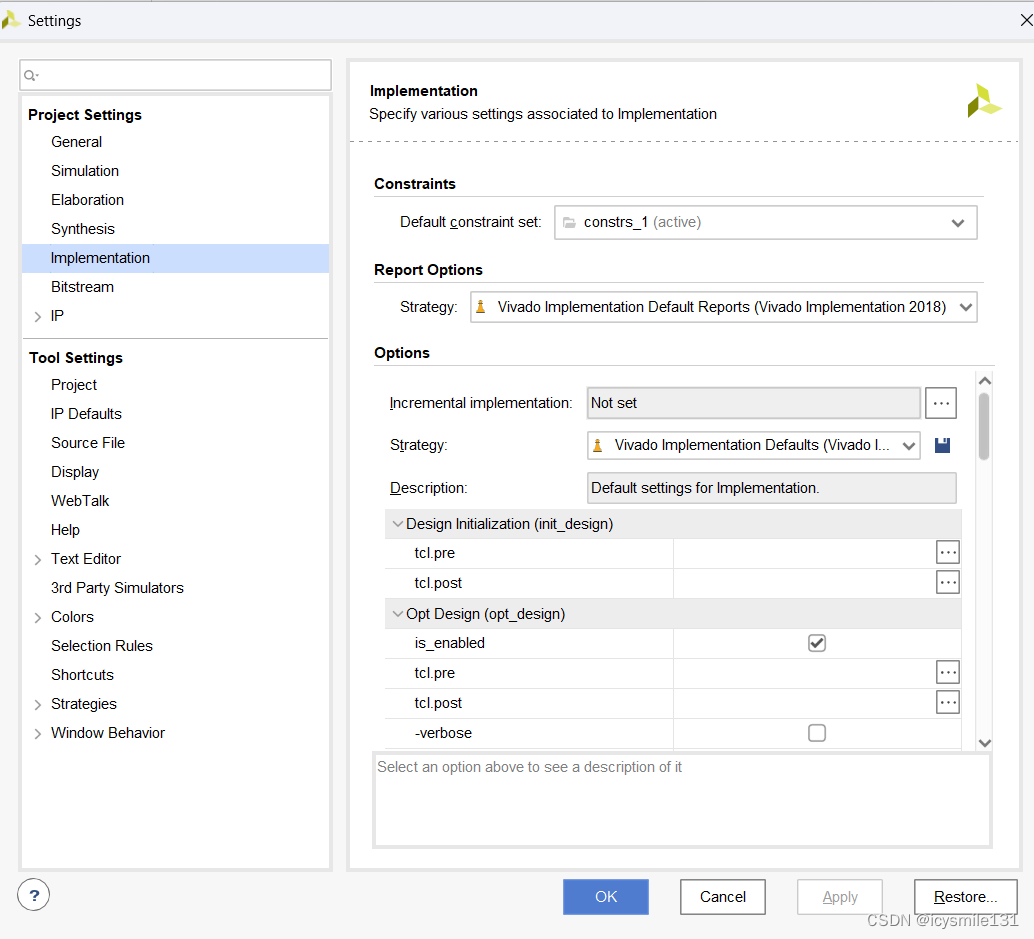The width and height of the screenshot is (1034, 939).
Task: Open WebTalk tool settings
Action: pyautogui.click(x=80, y=500)
